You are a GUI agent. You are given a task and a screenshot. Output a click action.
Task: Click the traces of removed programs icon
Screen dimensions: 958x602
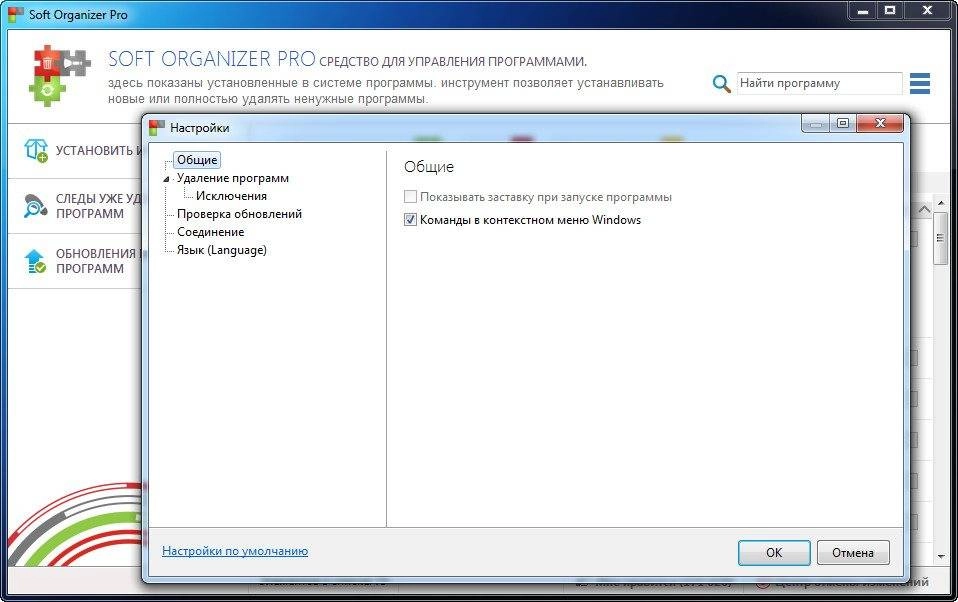(35, 206)
